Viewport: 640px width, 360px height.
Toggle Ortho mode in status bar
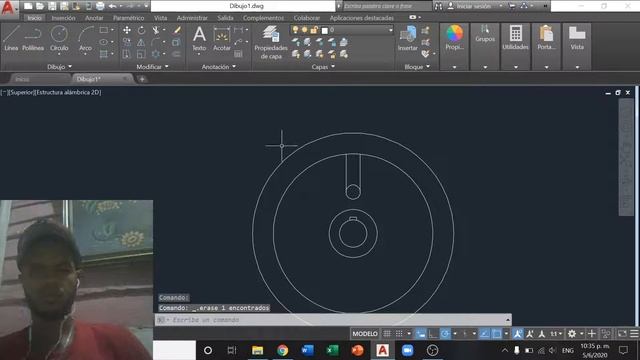pos(433,334)
